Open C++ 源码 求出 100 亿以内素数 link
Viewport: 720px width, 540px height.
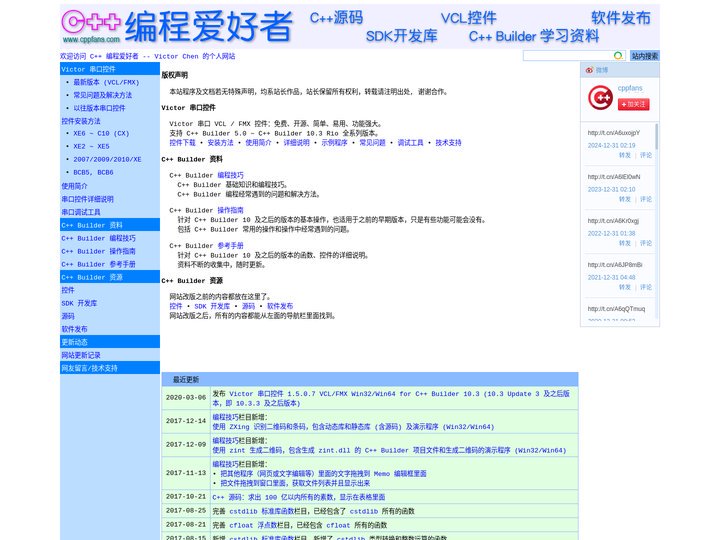coord(299,497)
